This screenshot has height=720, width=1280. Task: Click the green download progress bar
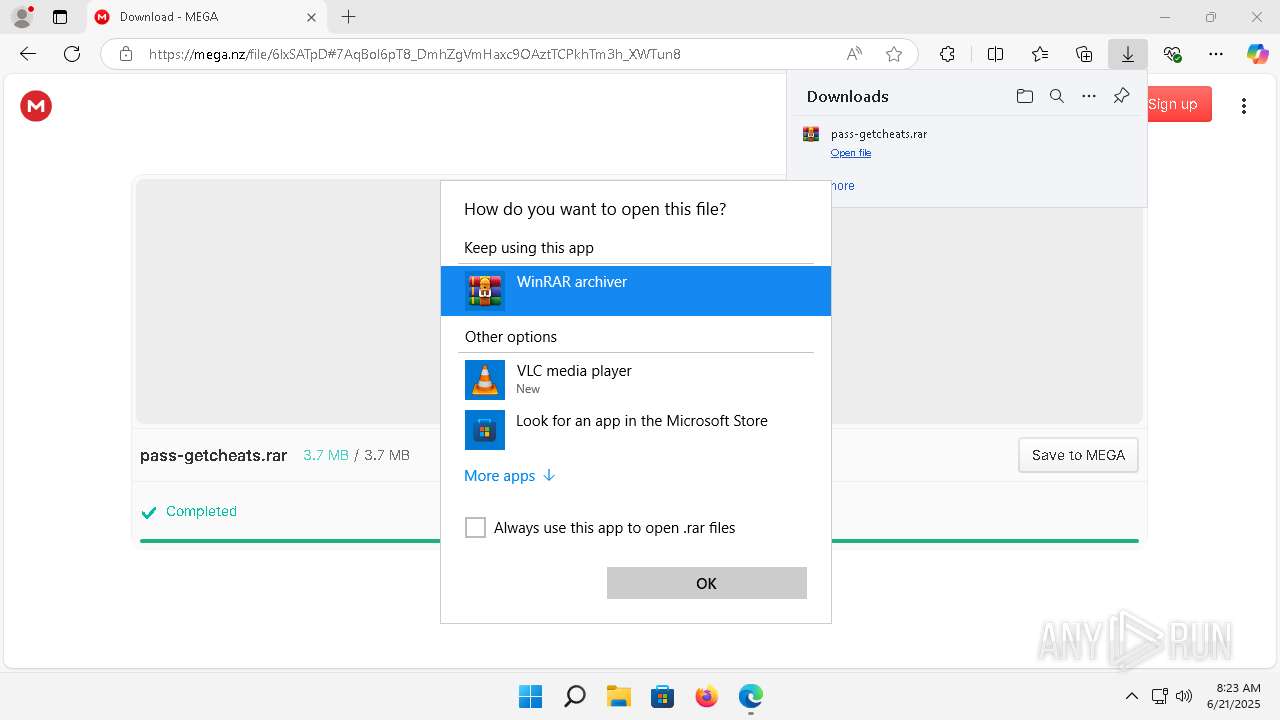639,541
